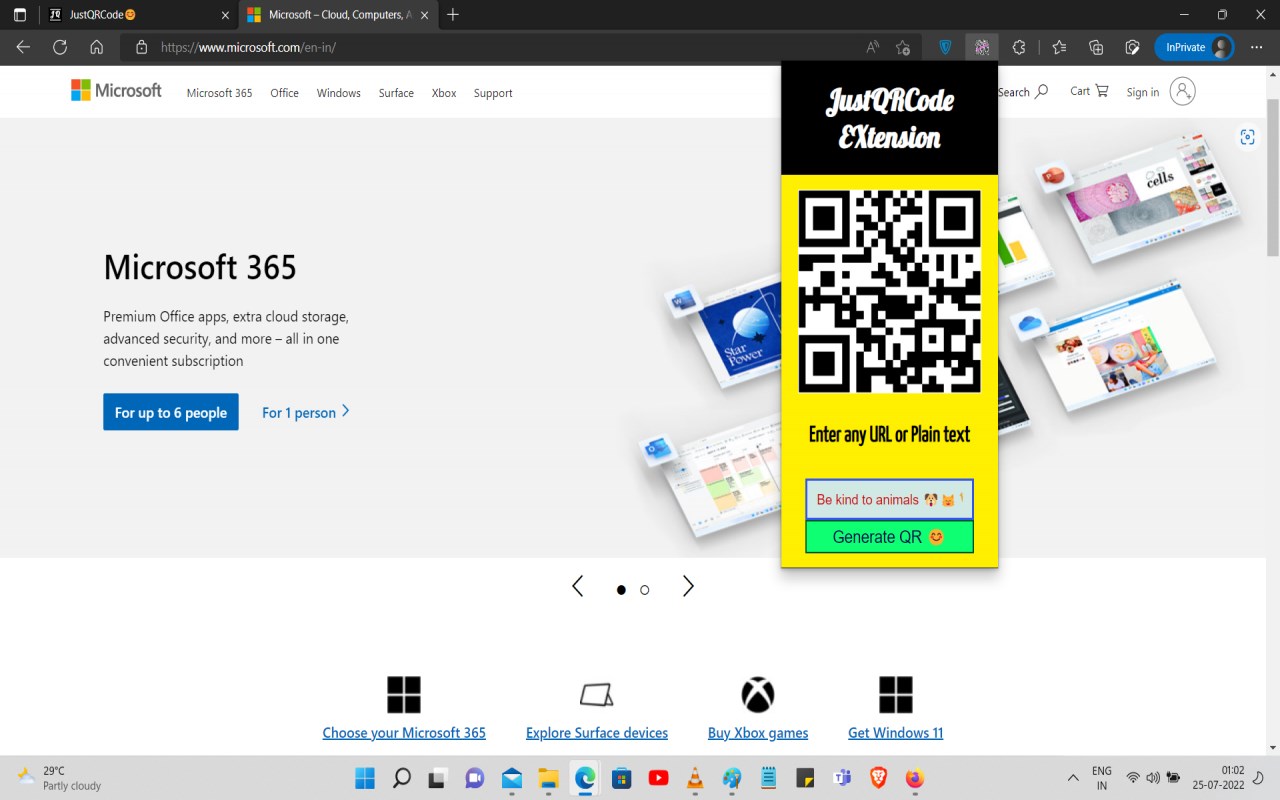
Task: Expand the system tray hidden icons chevron
Action: [1073, 778]
